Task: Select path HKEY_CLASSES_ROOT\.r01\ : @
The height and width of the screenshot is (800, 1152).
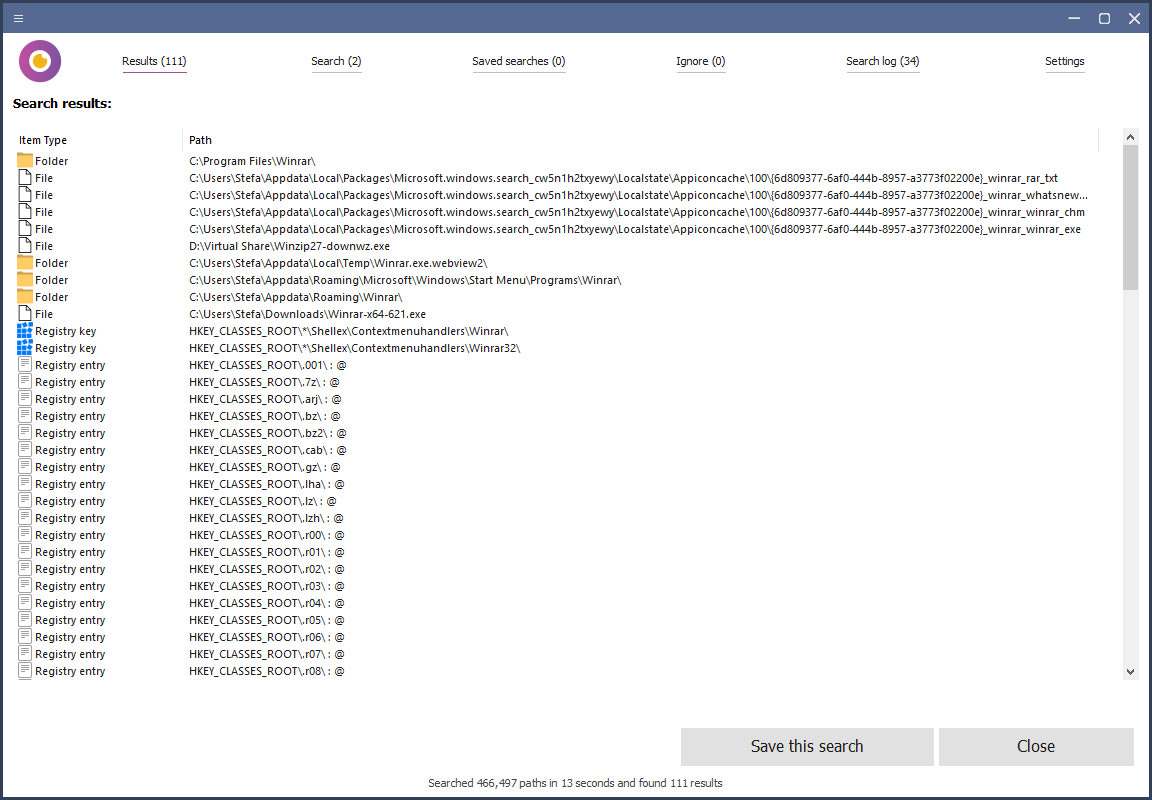Action: 267,552
